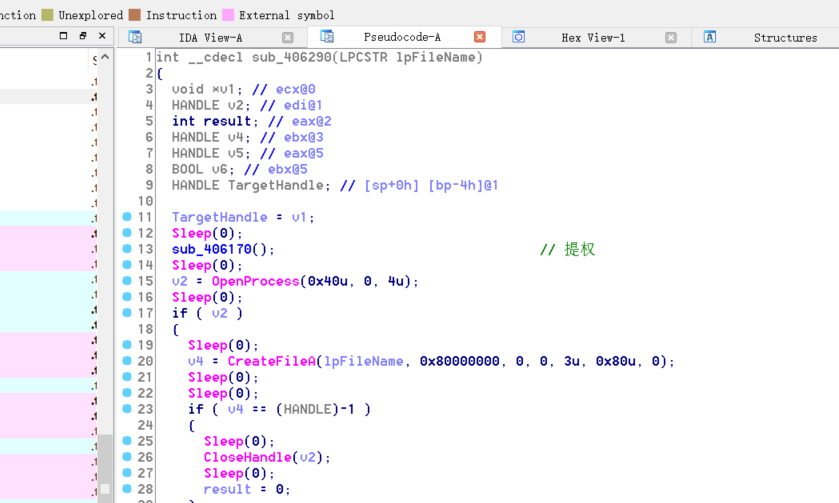Click the Instruction legend color swatch
The width and height of the screenshot is (839, 503).
coord(135,15)
